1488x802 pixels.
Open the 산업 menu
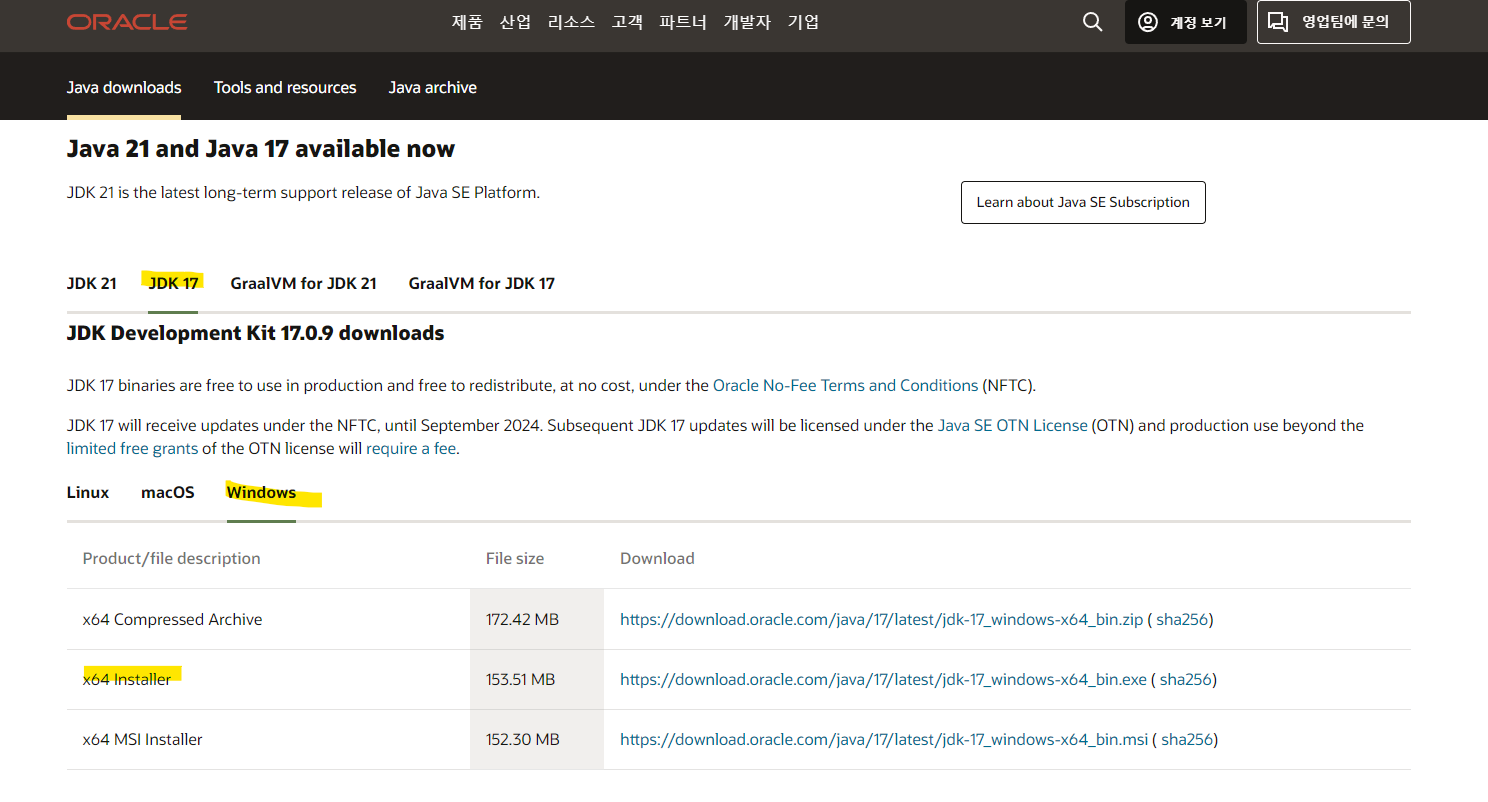coord(516,22)
